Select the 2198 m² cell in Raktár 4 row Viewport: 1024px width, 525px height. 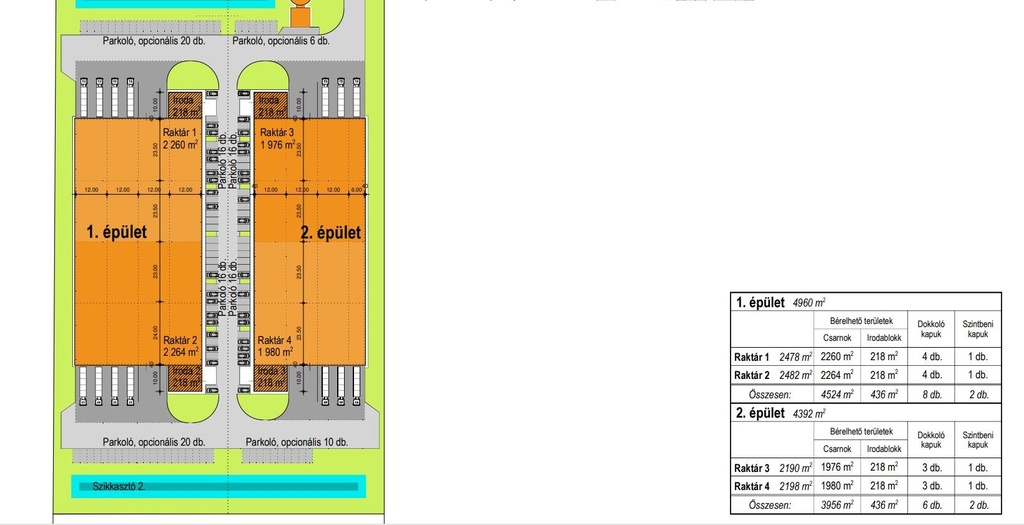795,486
